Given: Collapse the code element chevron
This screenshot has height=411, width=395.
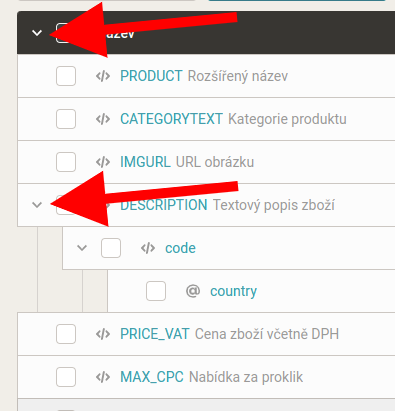Looking at the screenshot, I should tap(82, 248).
